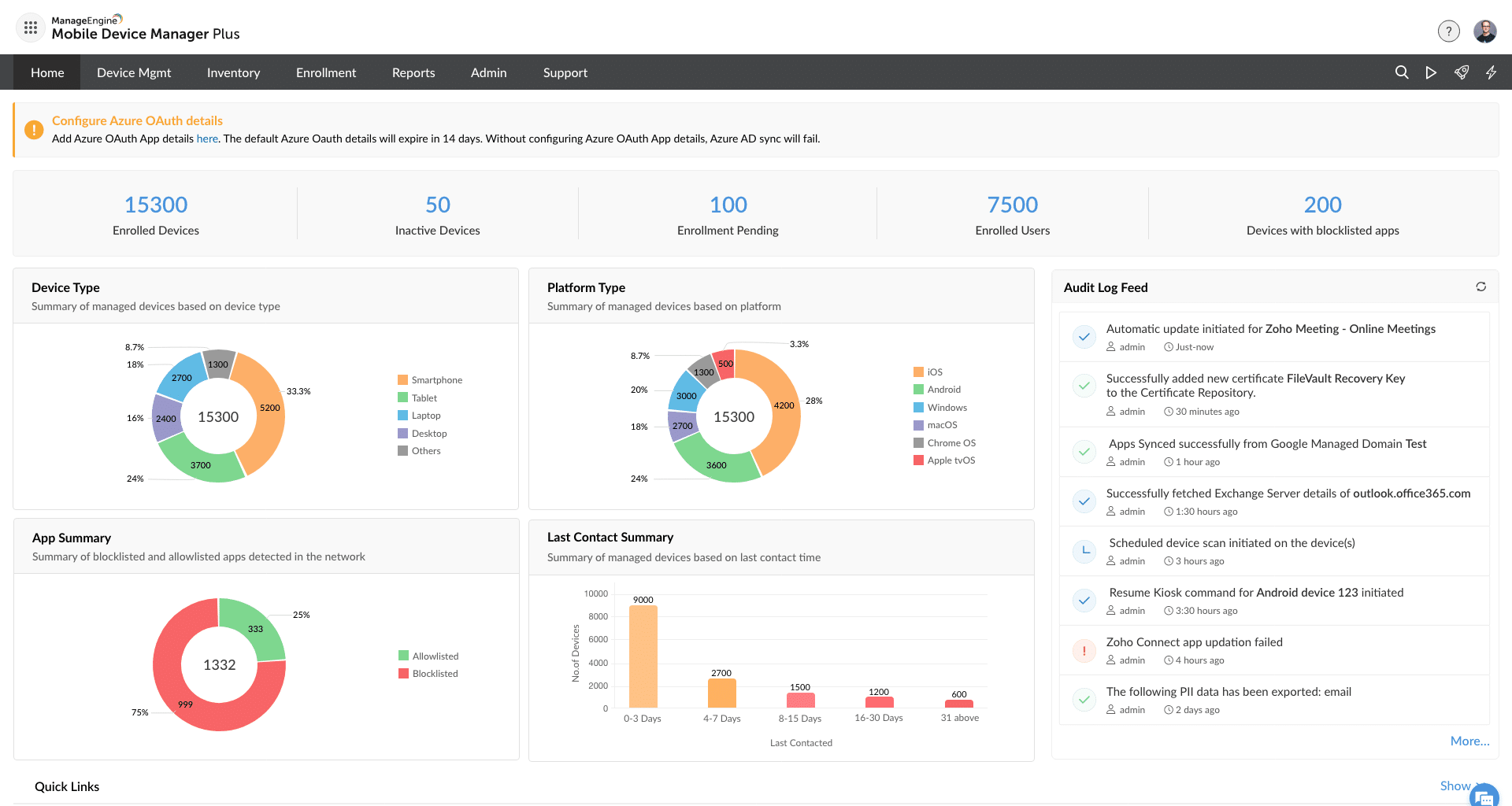1512x806 pixels.
Task: Open the 7500 Enrolled Users count
Action: 1013,205
